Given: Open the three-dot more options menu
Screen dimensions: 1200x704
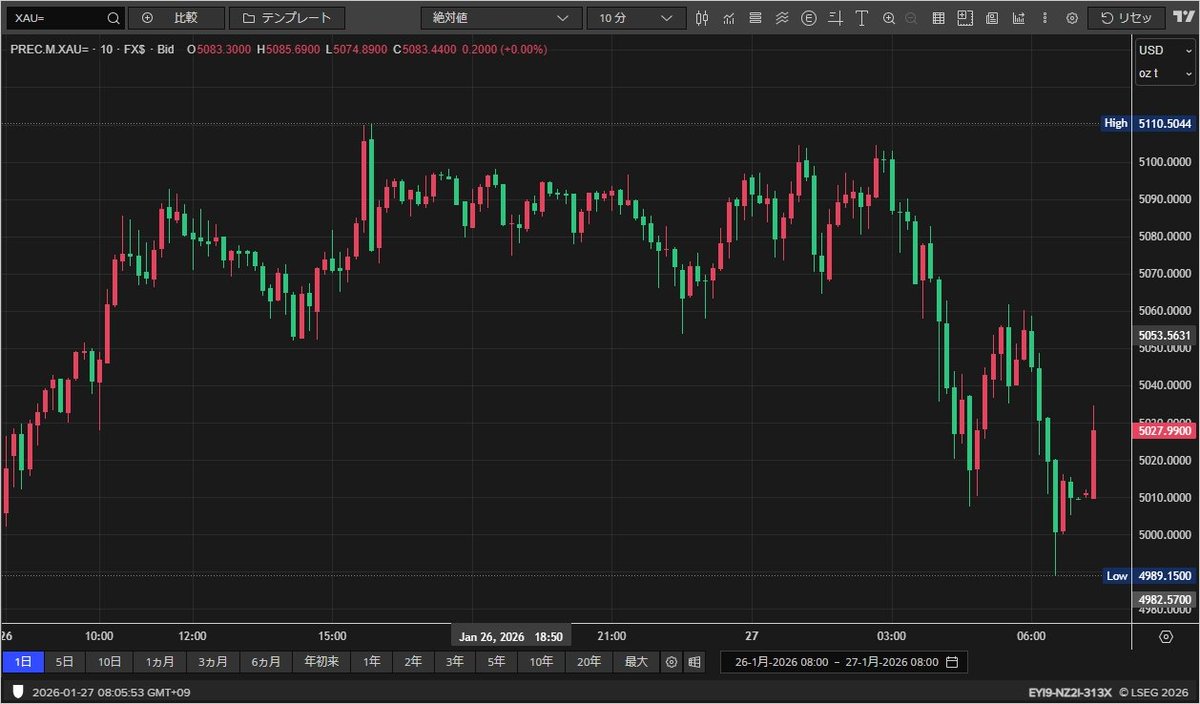Looking at the screenshot, I should point(1044,18).
